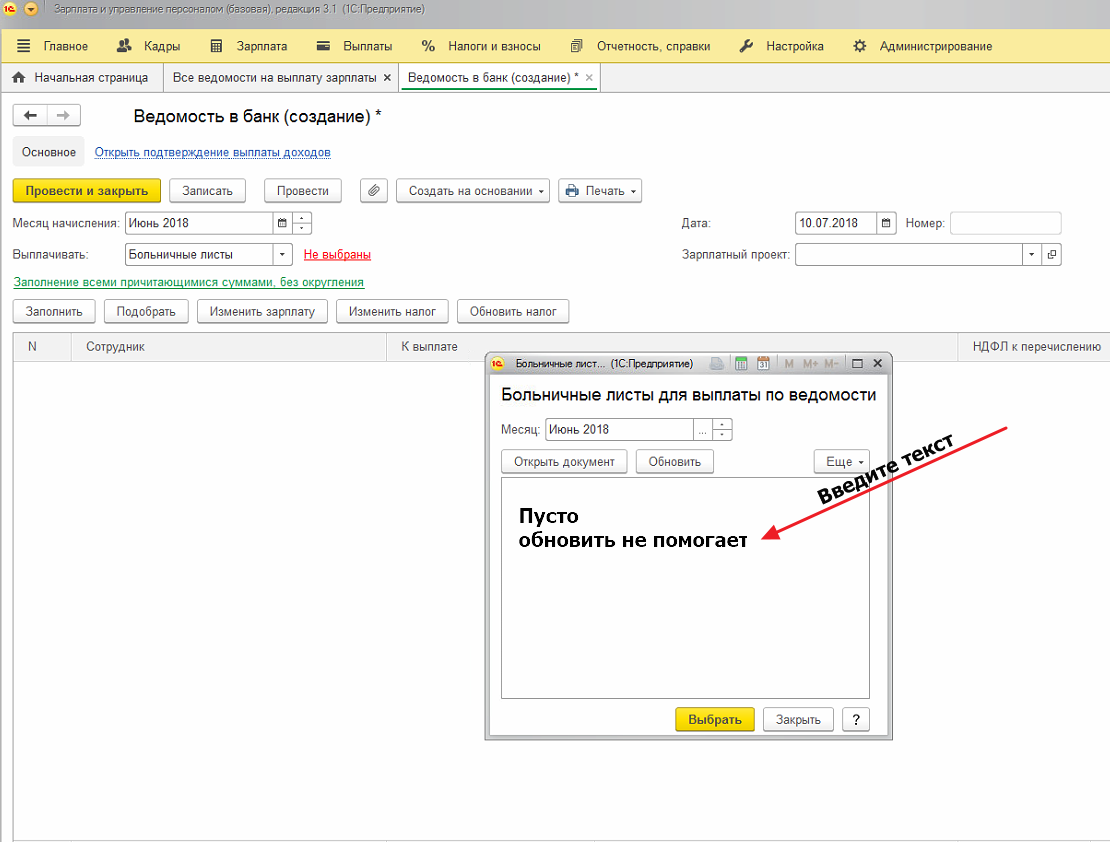The image size is (1110, 842).
Task: Click open-form icon beside Зарплатный проект
Action: 1051,255
